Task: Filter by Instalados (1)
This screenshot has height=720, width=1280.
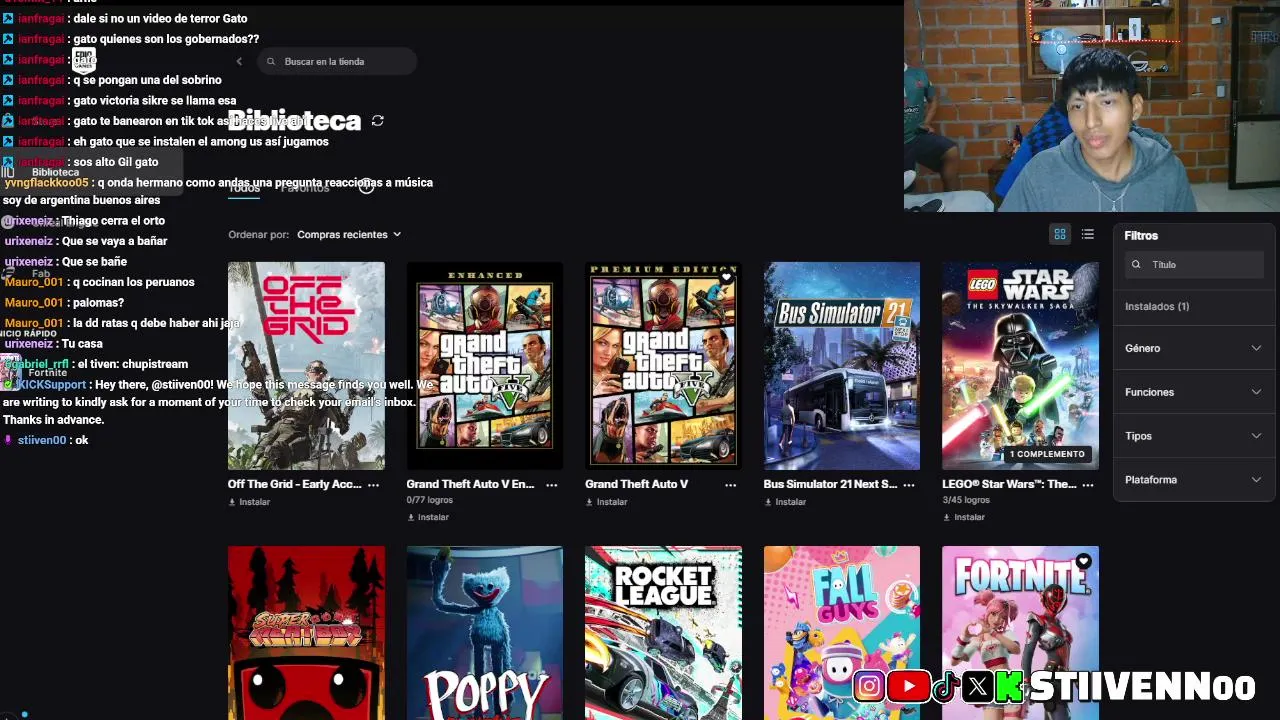Action: (1157, 306)
